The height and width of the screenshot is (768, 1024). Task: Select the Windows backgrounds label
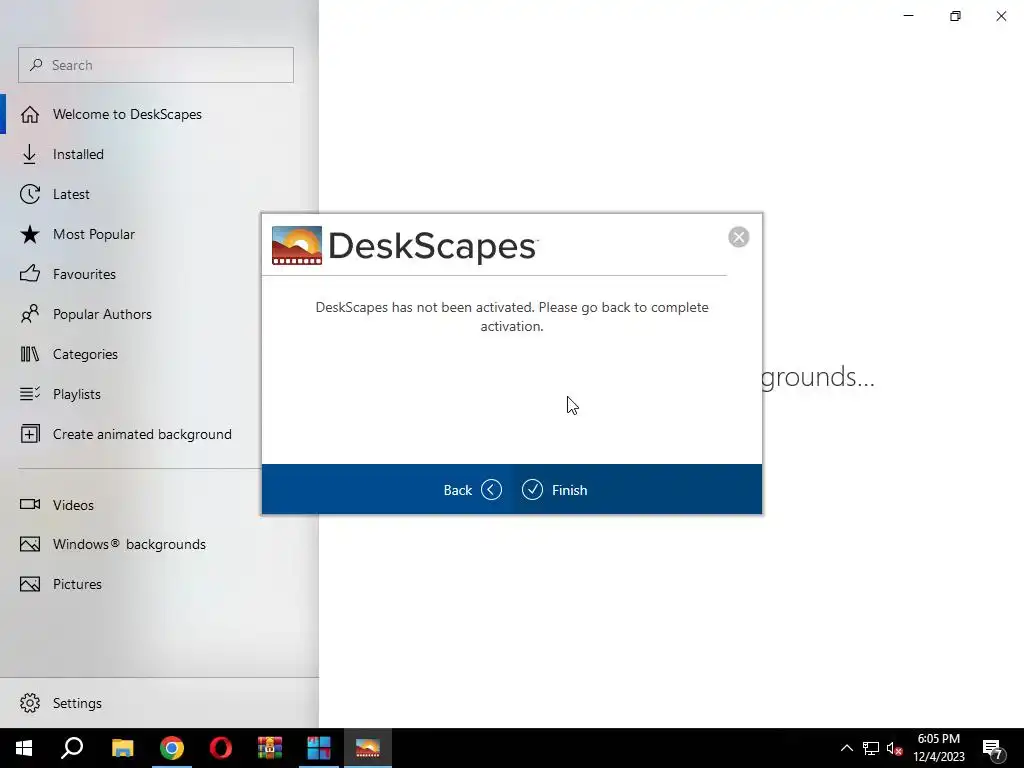[129, 544]
